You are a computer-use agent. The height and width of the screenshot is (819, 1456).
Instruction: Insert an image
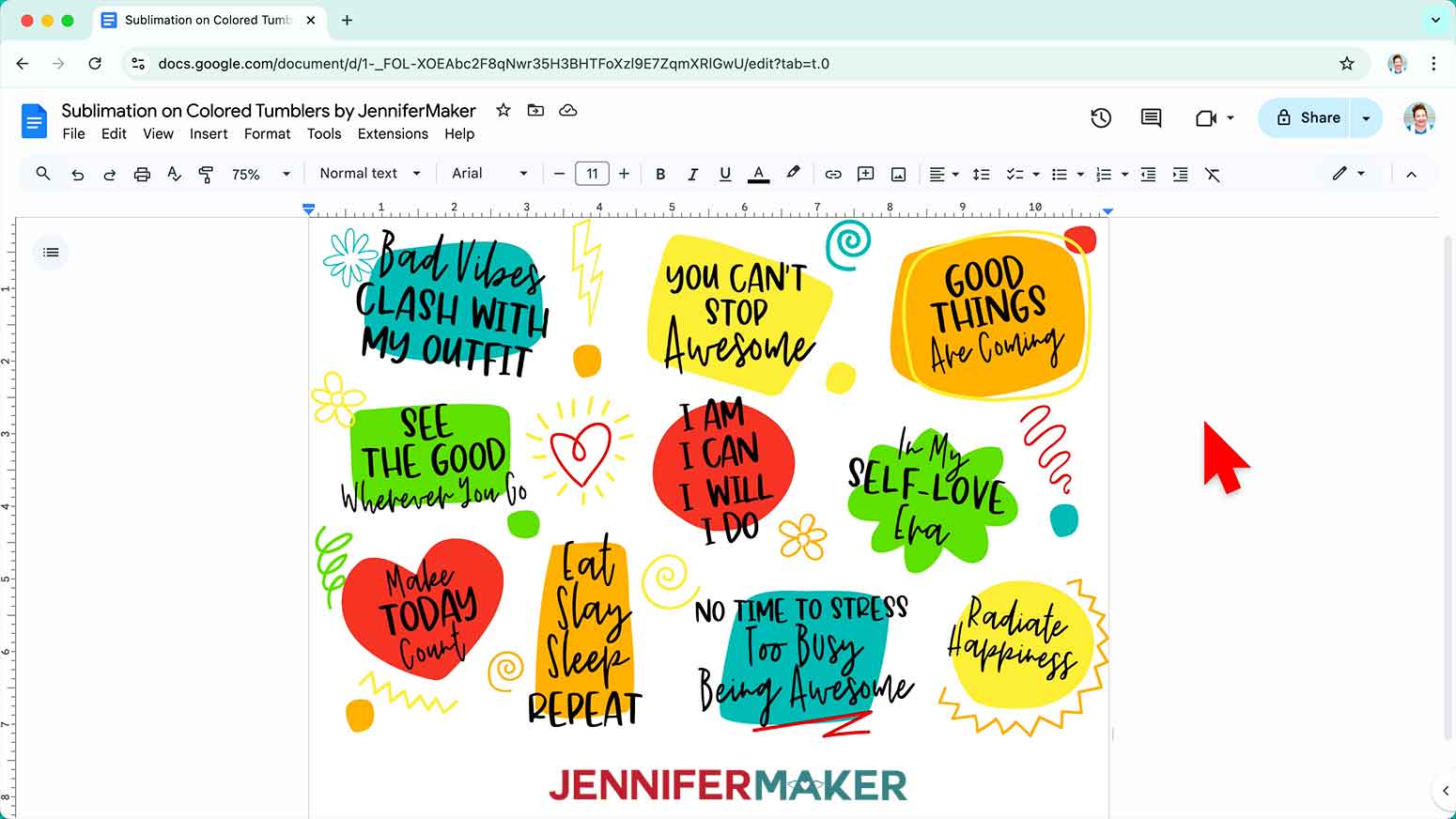[898, 174]
